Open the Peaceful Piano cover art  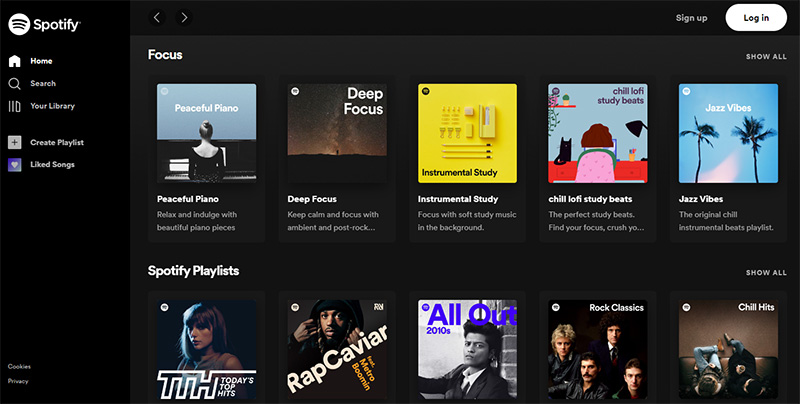pos(207,133)
